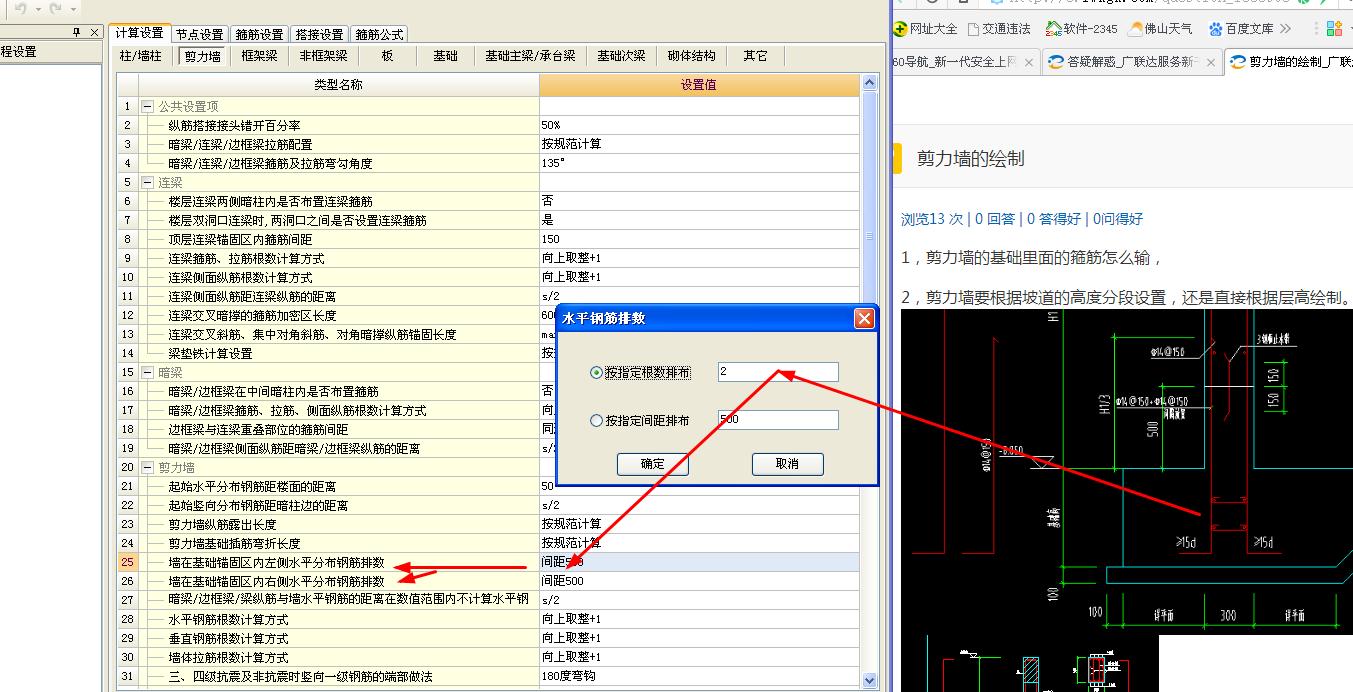Image resolution: width=1353 pixels, height=692 pixels.
Task: Open the redo history dropdown arrow
Action: tap(71, 9)
